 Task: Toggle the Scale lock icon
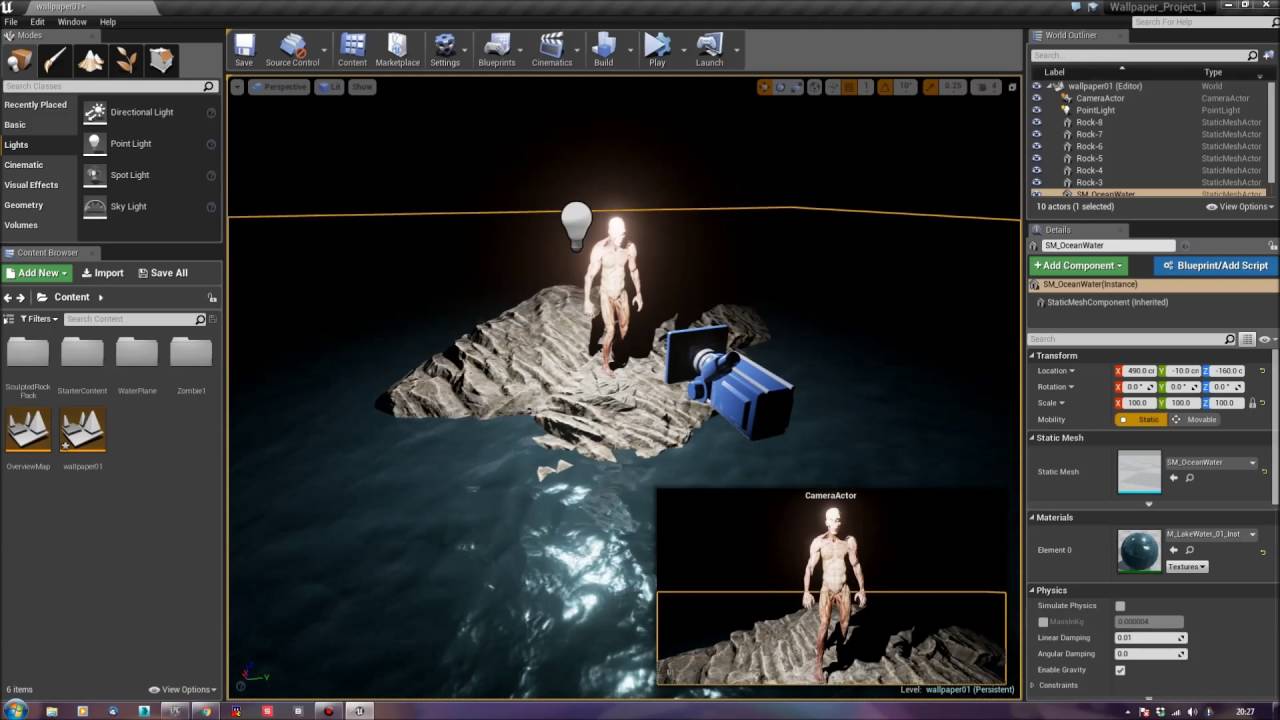(1251, 403)
